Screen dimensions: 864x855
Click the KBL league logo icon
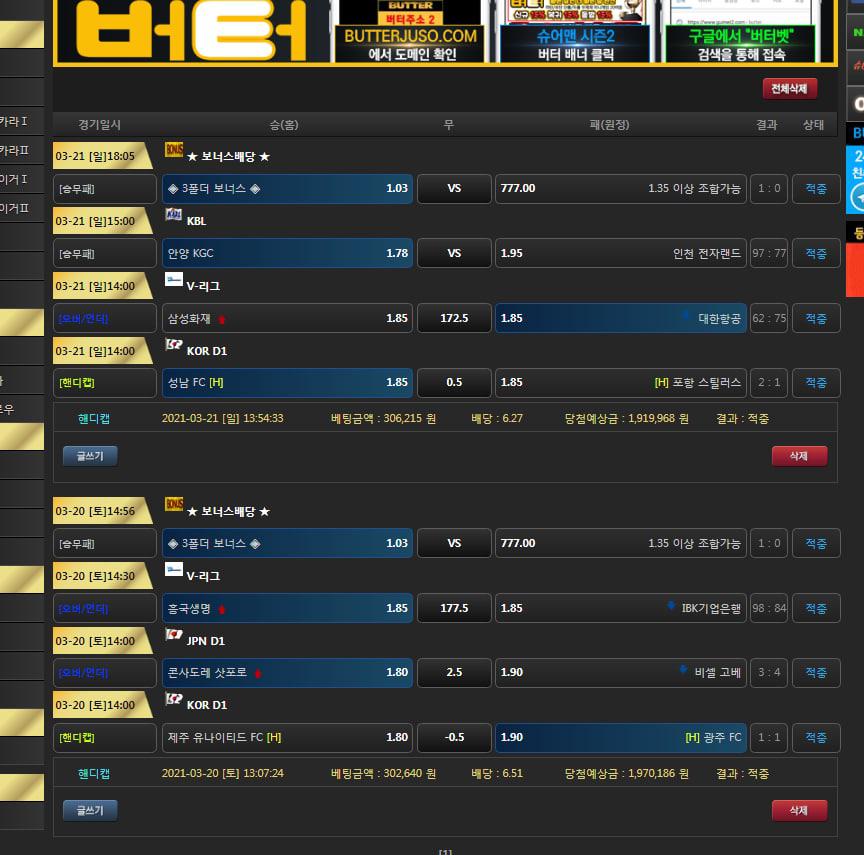coord(174,215)
